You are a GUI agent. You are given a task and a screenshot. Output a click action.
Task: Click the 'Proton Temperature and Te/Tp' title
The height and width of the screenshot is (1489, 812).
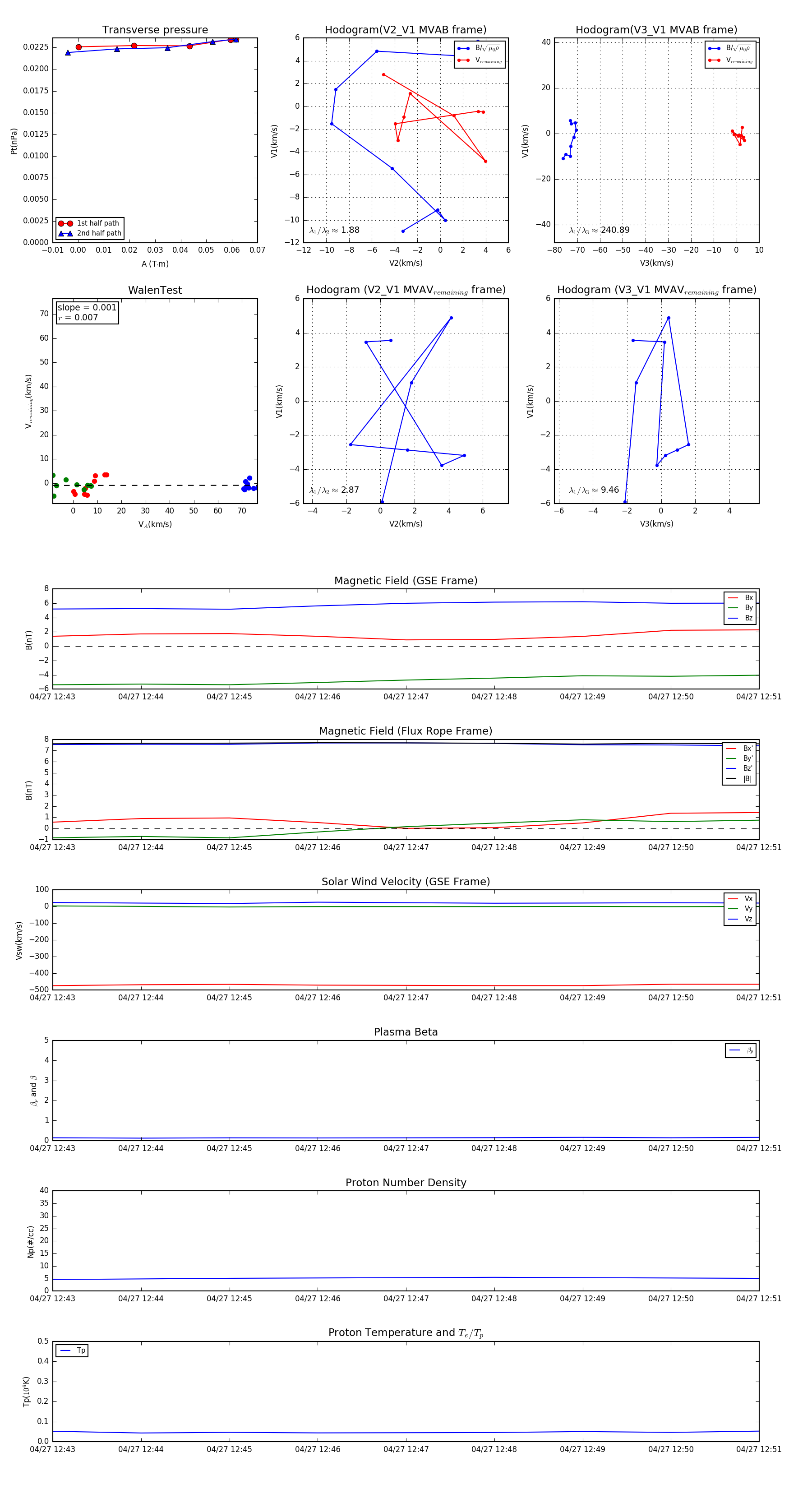tap(406, 1332)
